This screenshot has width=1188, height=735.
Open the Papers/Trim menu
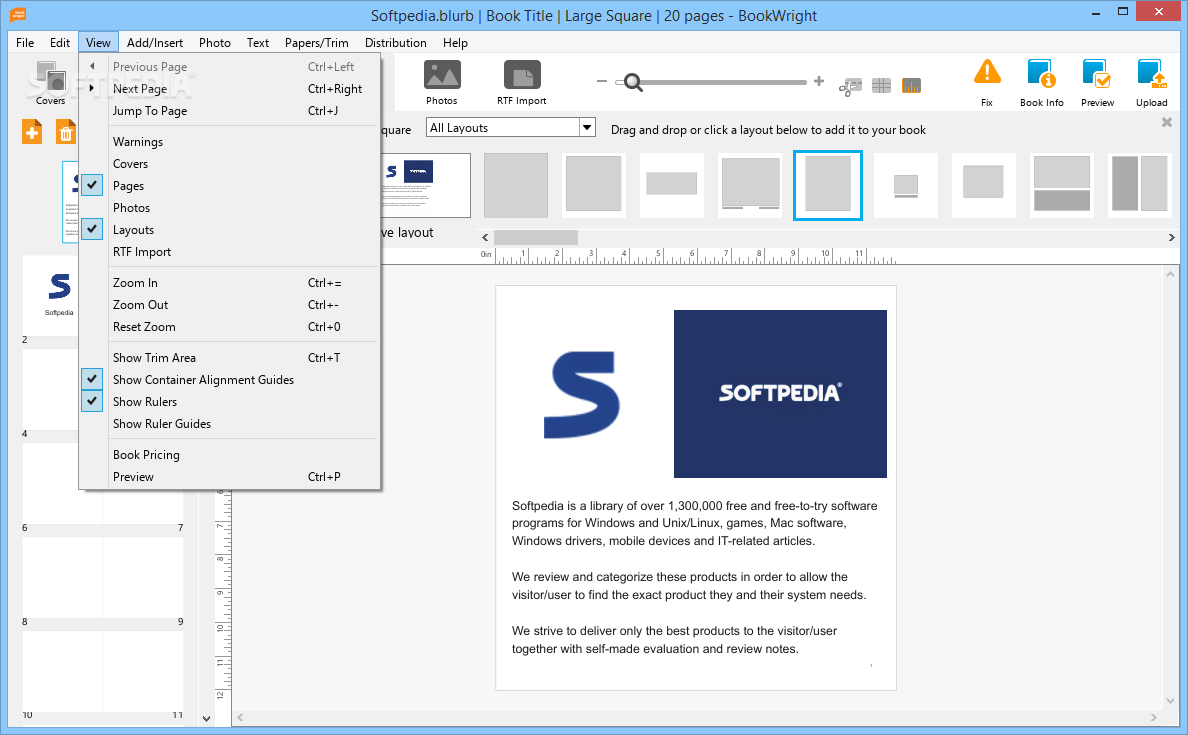pos(317,42)
